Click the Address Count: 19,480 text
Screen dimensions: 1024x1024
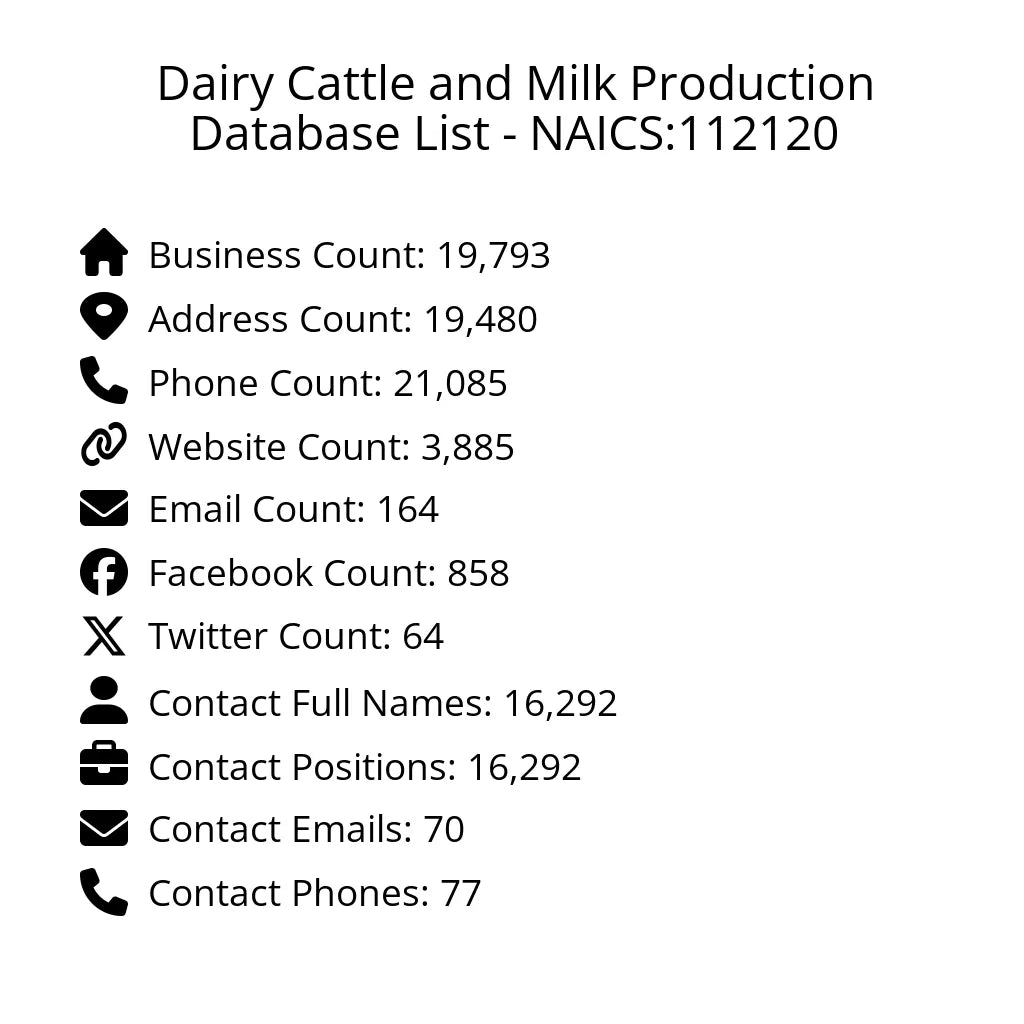343,320
